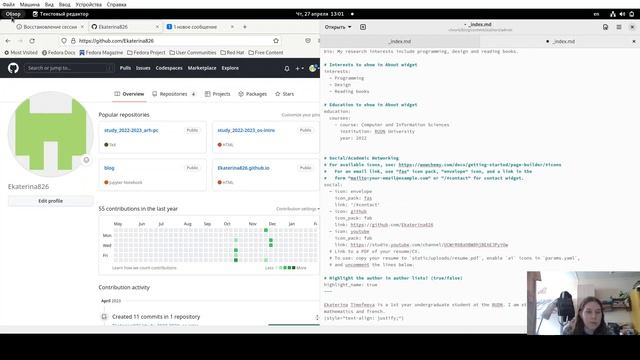Close second _index.md editor tab
This screenshot has width=640, height=360.
click(634, 42)
